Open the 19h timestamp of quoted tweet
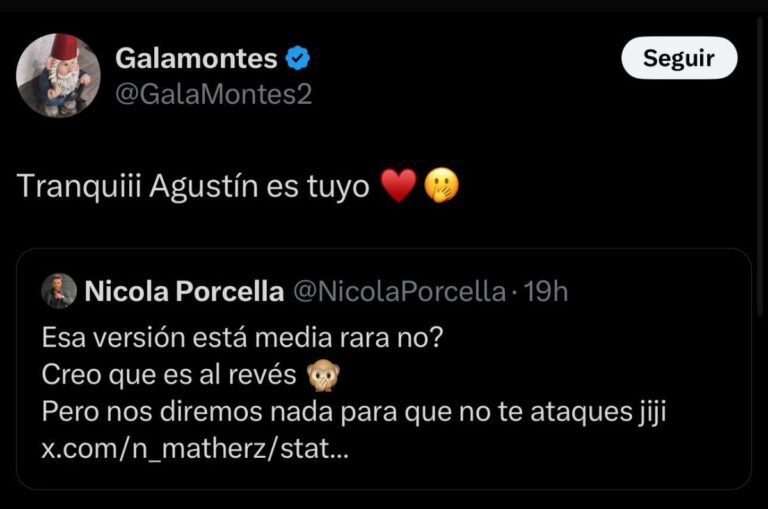 546,292
